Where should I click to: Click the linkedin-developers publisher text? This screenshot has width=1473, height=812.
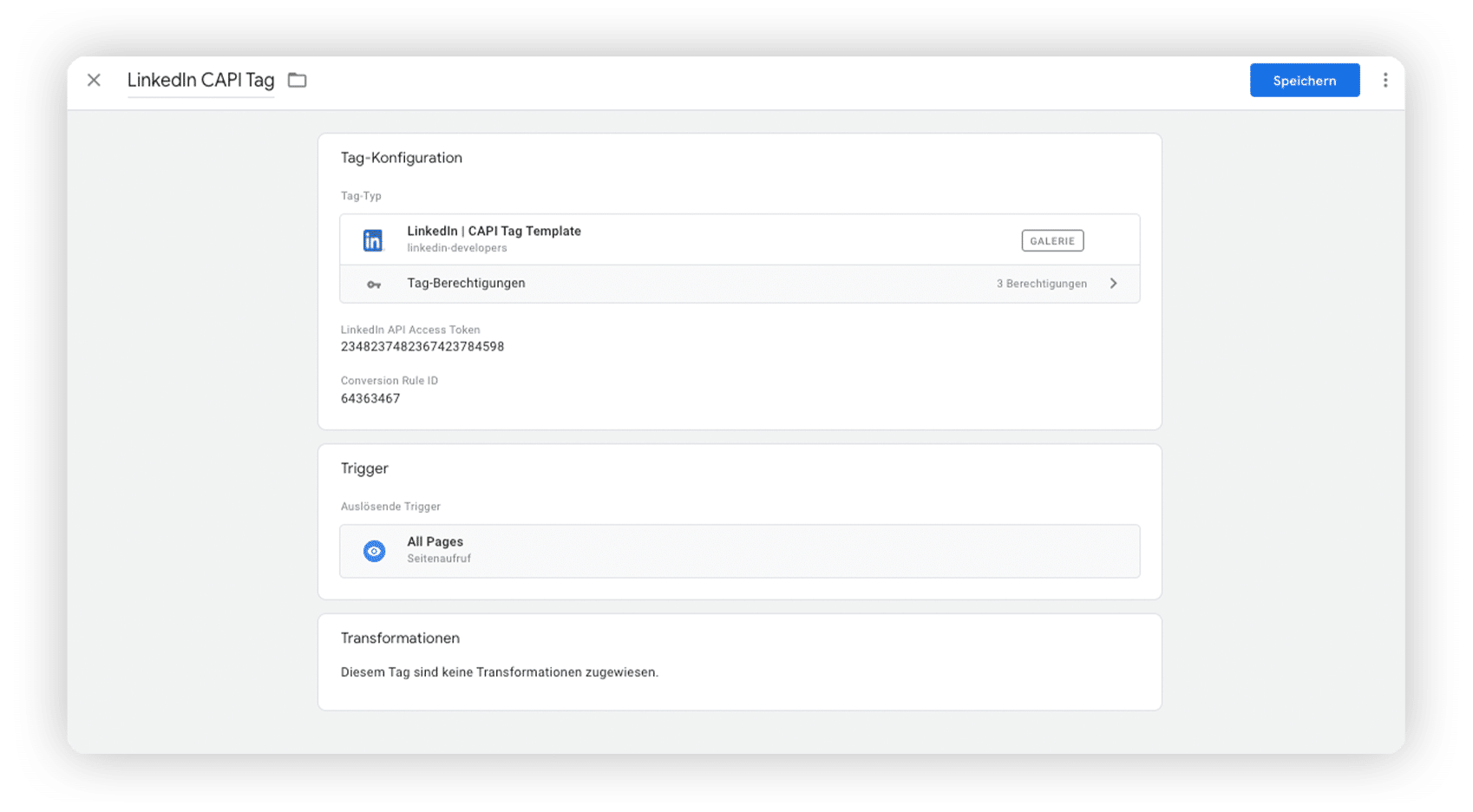click(457, 248)
